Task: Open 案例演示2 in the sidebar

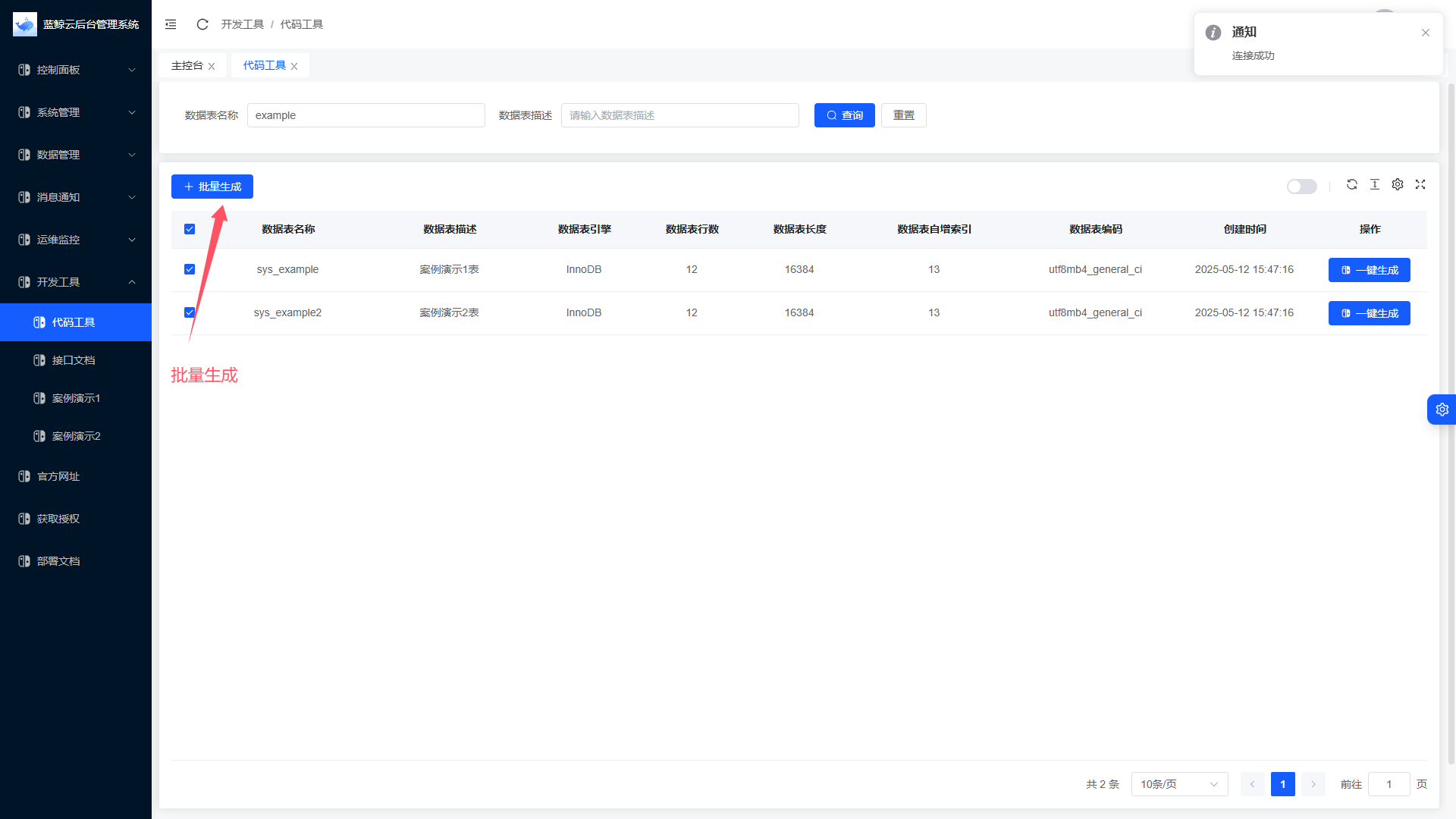Action: click(76, 436)
